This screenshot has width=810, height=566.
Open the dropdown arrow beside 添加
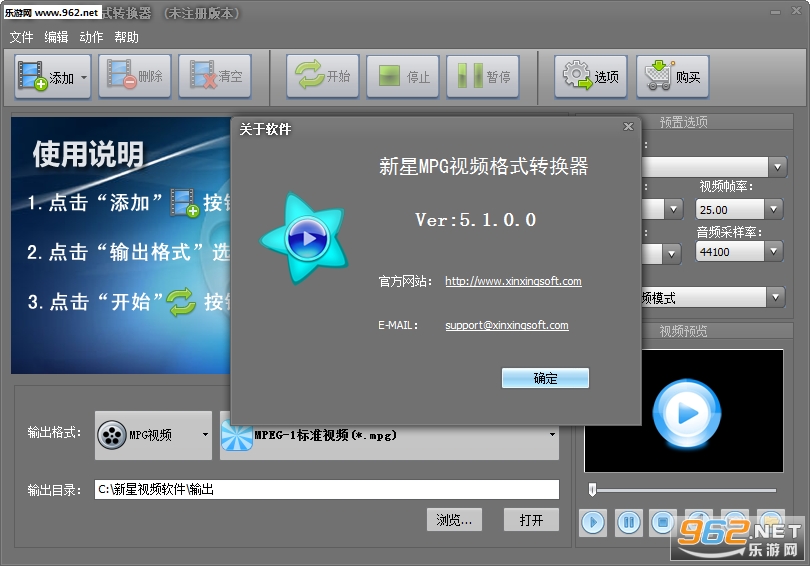pos(84,77)
